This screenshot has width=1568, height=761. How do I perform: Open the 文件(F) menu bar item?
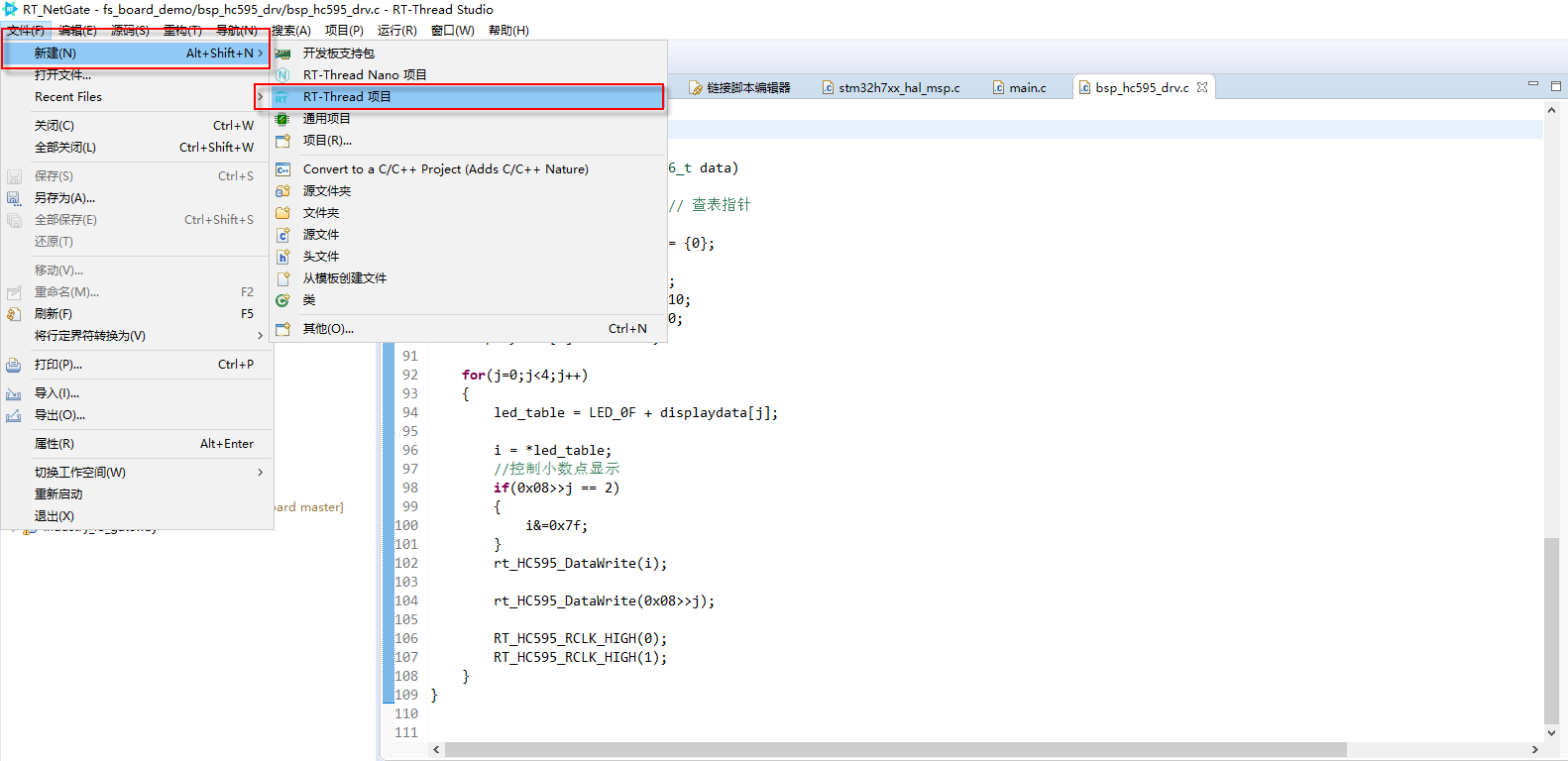(x=26, y=31)
